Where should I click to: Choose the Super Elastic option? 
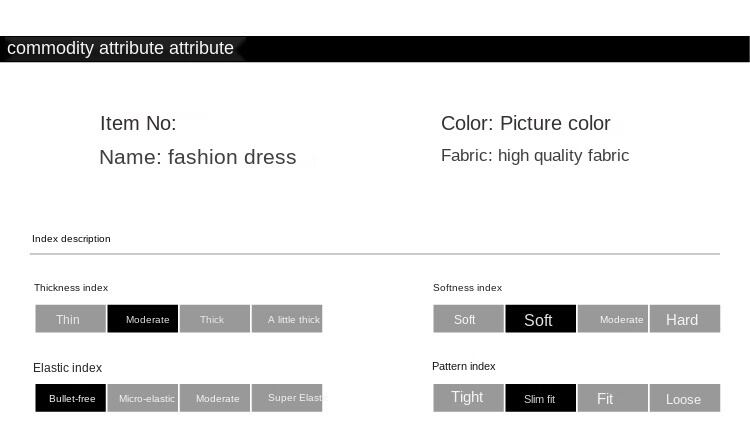[x=287, y=398]
